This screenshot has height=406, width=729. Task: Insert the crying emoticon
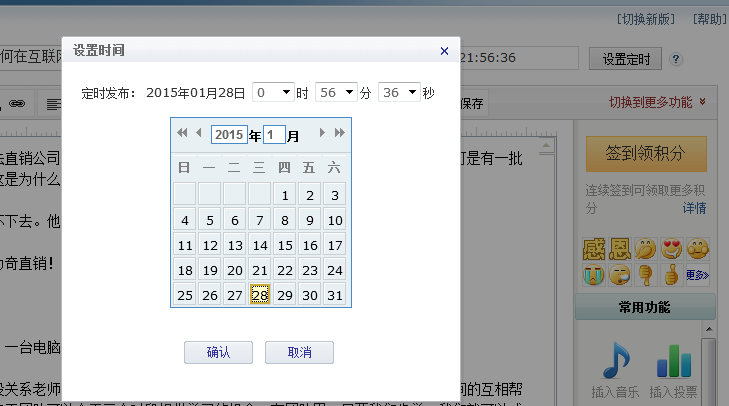(594, 275)
